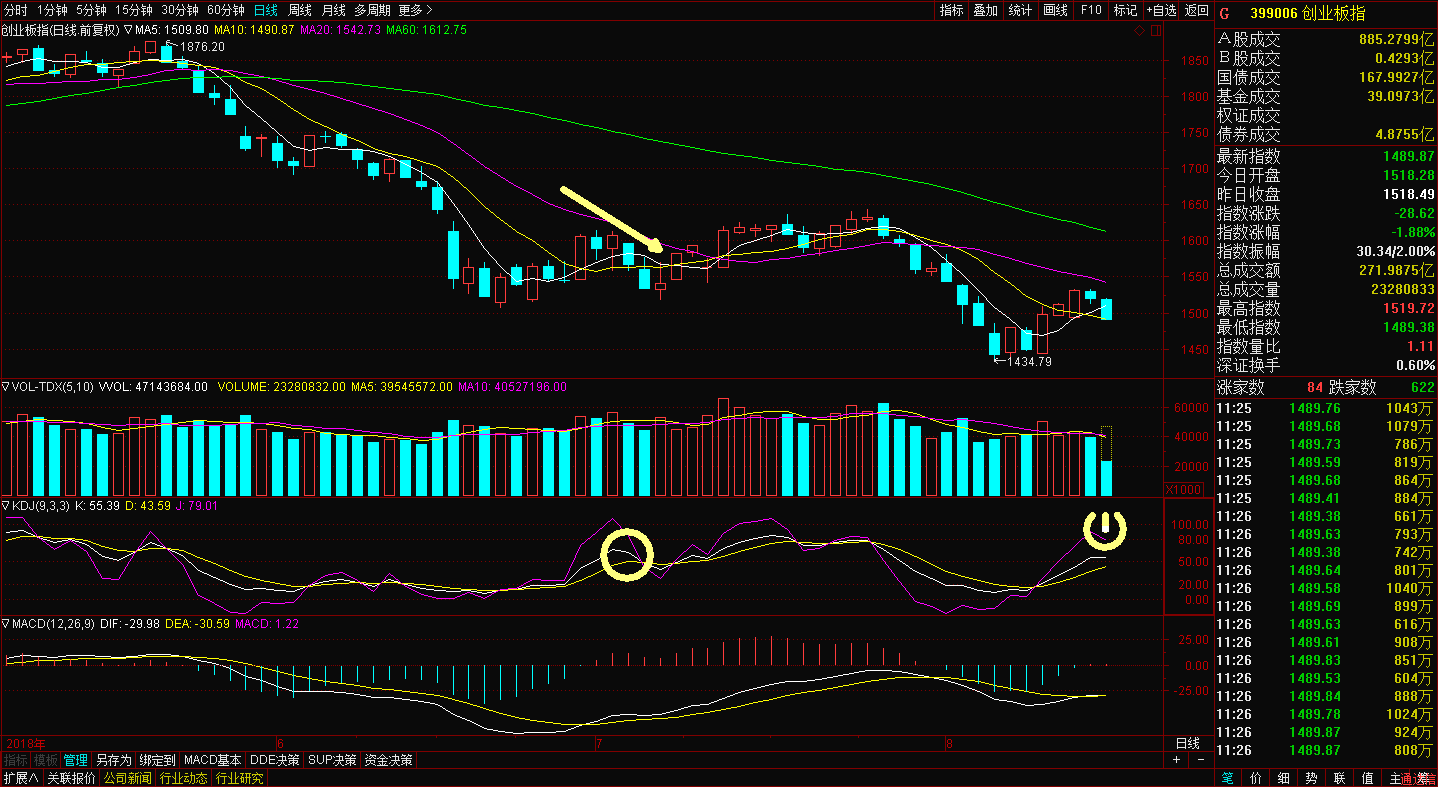Open the MA5 indicator dropdown triangle
The height and width of the screenshot is (787, 1438).
point(126,30)
